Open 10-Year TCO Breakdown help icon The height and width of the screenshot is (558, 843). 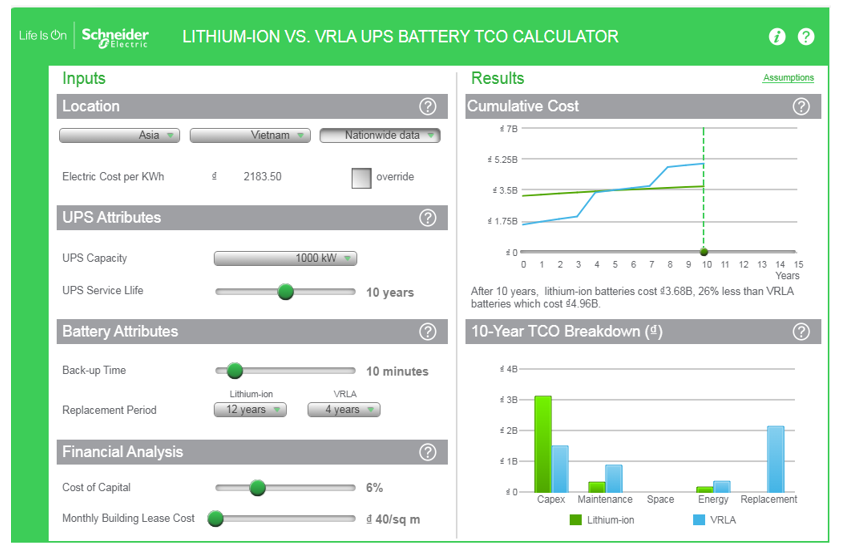[801, 332]
